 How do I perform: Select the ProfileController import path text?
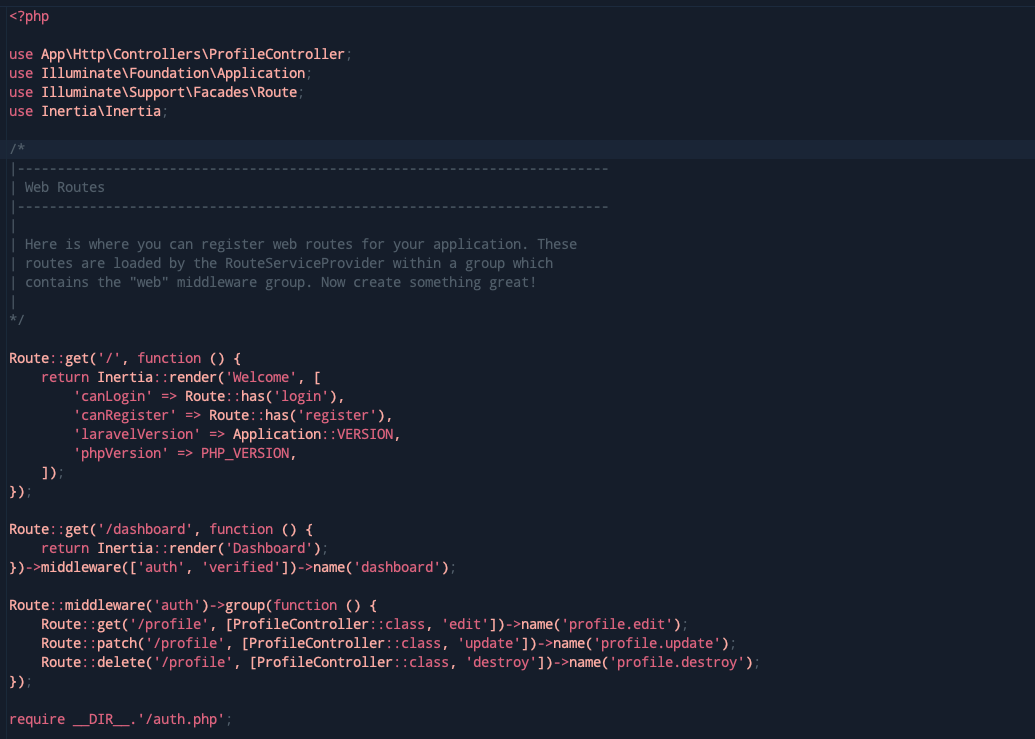pyautogui.click(x=195, y=54)
